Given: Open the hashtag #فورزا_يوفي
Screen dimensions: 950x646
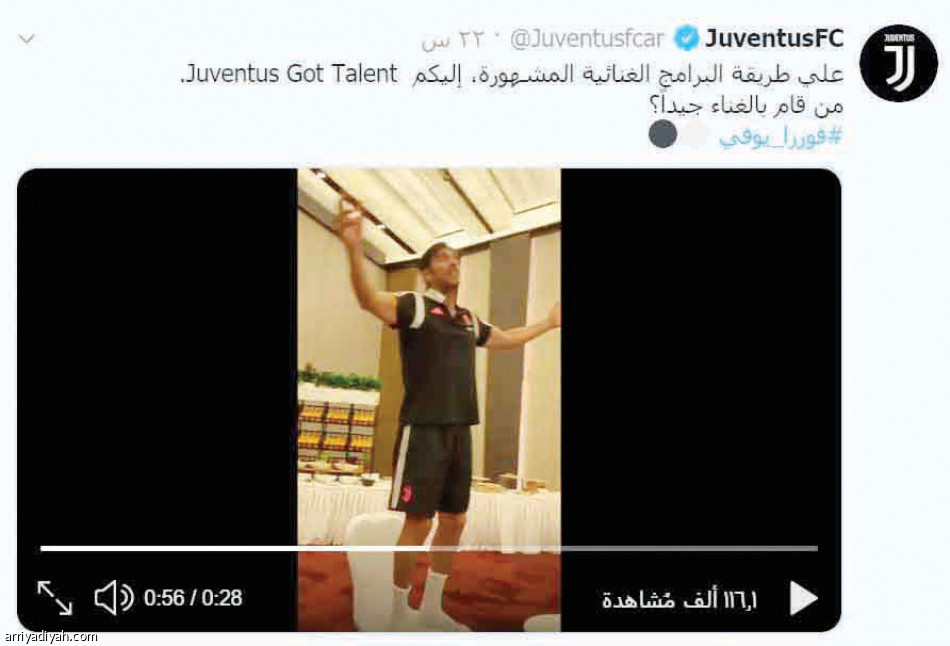Looking at the screenshot, I should 780,137.
